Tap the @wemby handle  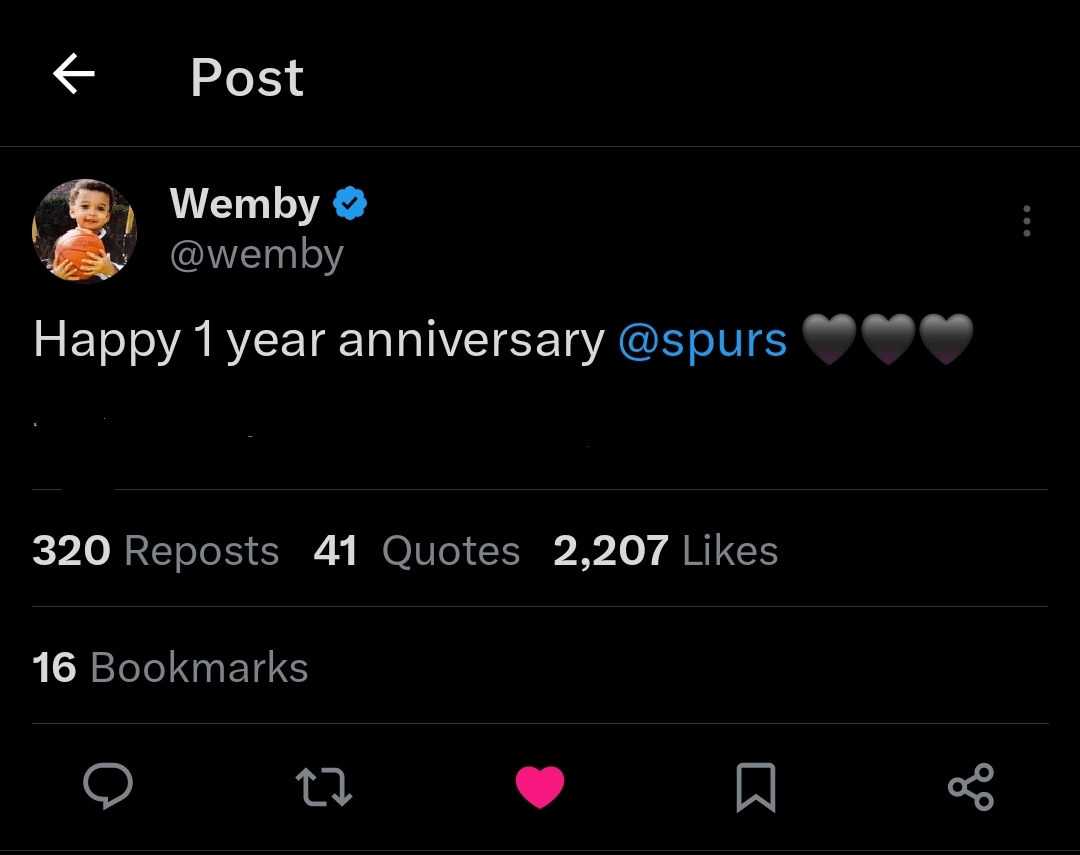256,254
